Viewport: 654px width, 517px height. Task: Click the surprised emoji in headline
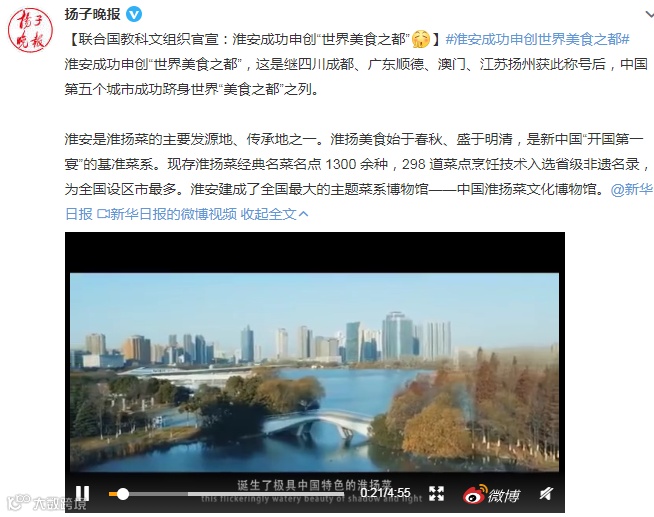[421, 39]
